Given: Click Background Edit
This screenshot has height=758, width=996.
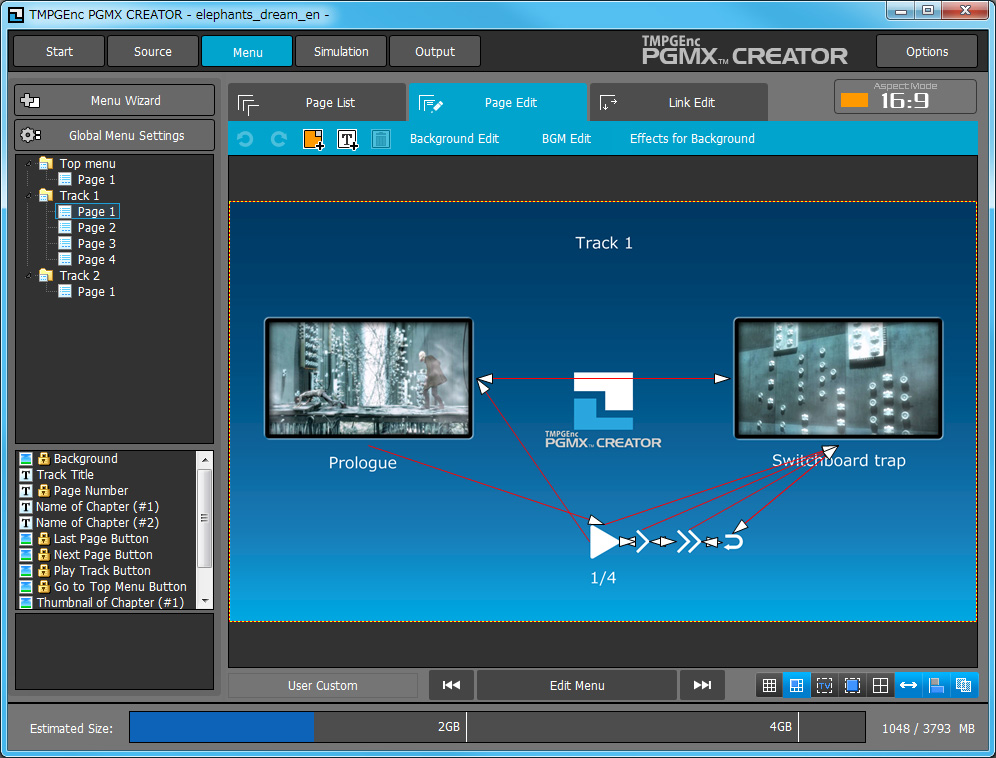Looking at the screenshot, I should 454,139.
